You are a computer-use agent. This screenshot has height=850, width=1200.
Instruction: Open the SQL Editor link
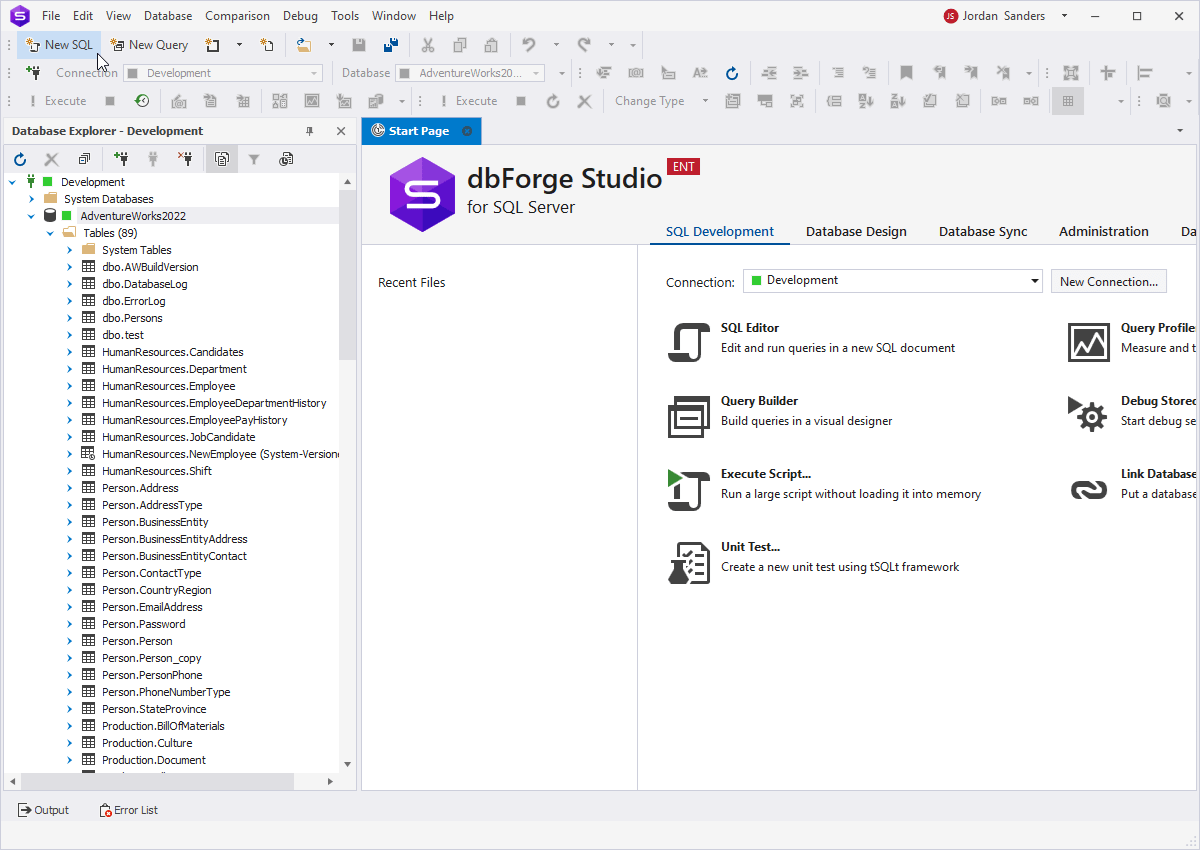pos(750,328)
